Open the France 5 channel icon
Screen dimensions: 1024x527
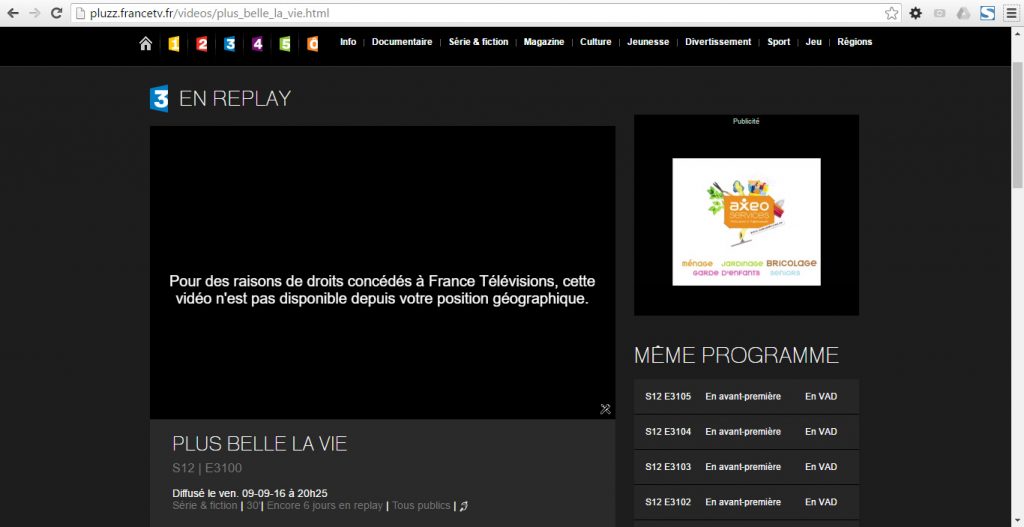click(285, 44)
